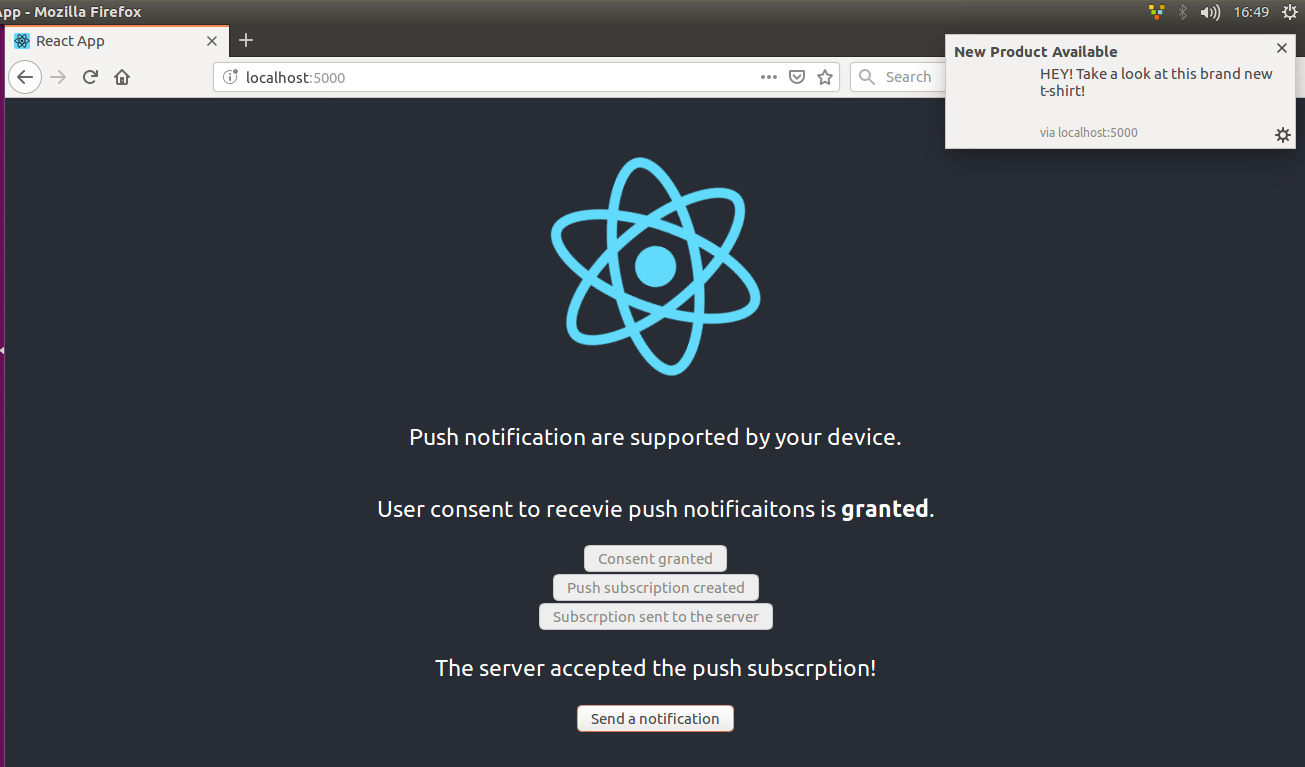Dismiss the New Product Available notification
The height and width of the screenshot is (767, 1305).
tap(1282, 48)
